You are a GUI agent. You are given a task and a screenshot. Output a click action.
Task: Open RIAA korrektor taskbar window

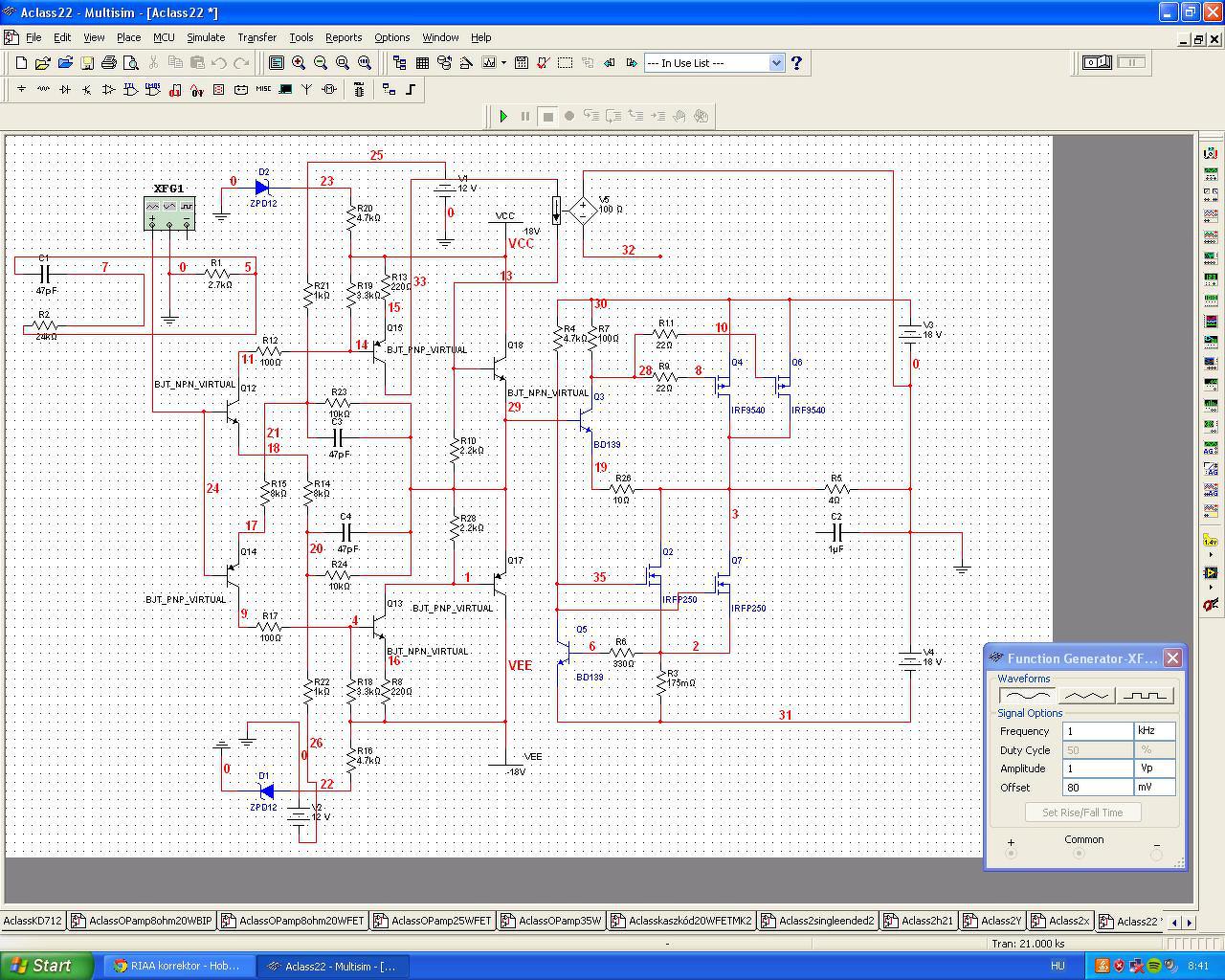click(x=178, y=966)
